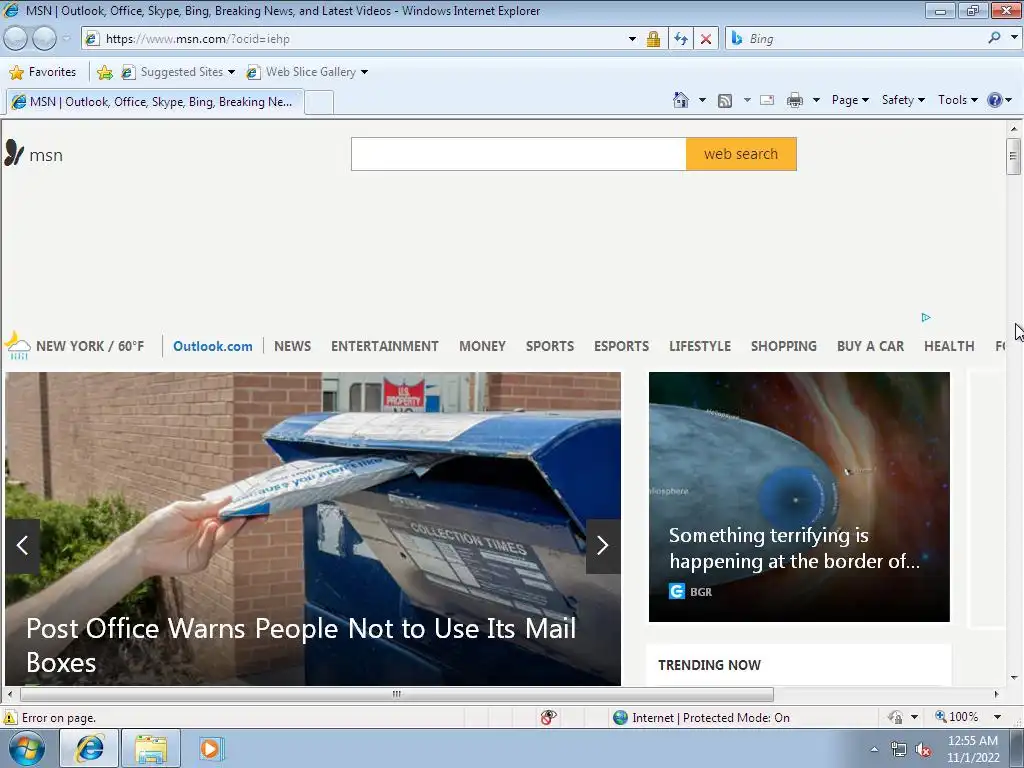Open Windows Explorer folder on taskbar
This screenshot has width=1024, height=768.
151,748
